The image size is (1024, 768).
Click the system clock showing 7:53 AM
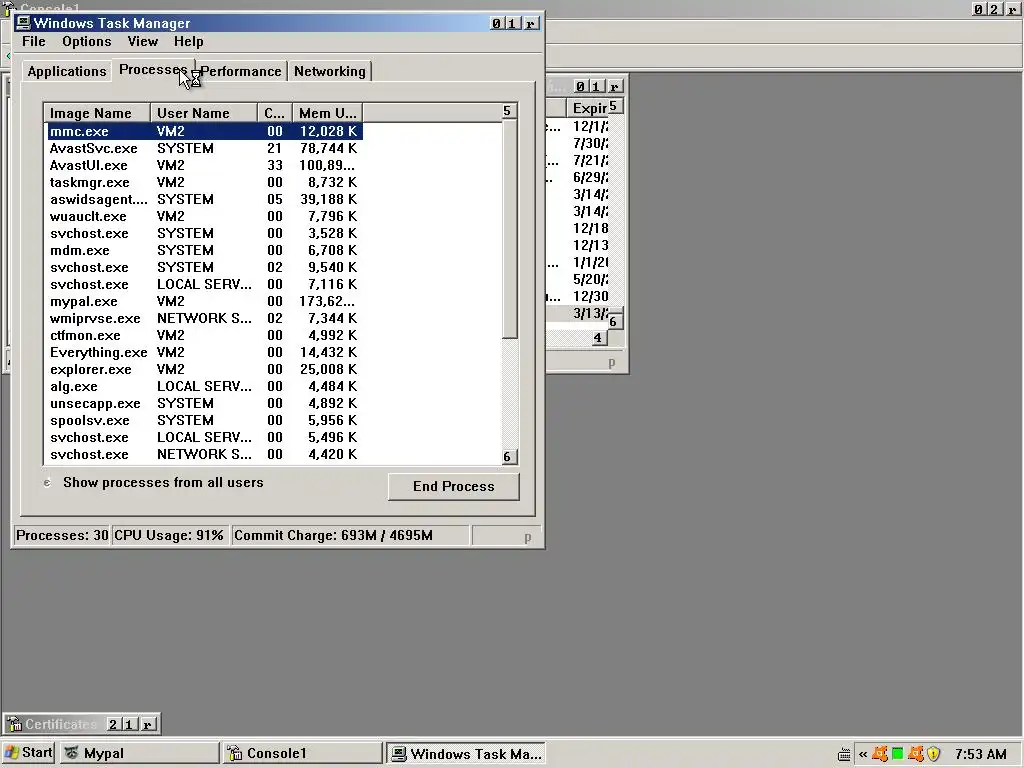pos(981,754)
